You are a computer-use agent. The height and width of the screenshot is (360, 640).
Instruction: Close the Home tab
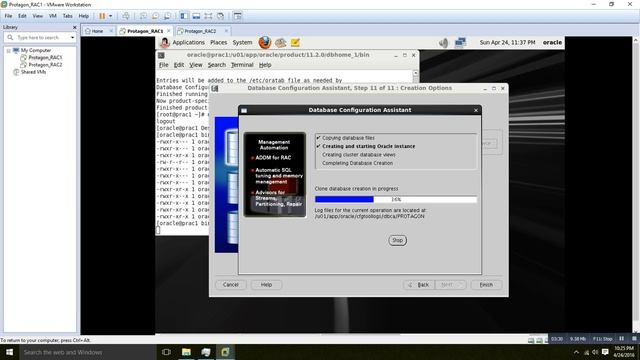click(x=111, y=31)
